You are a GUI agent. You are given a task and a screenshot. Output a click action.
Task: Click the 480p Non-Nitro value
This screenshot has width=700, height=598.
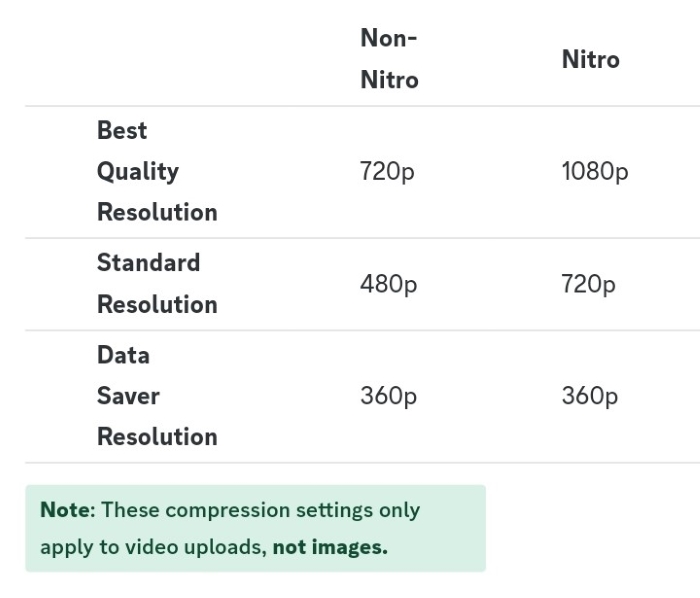[x=388, y=285]
